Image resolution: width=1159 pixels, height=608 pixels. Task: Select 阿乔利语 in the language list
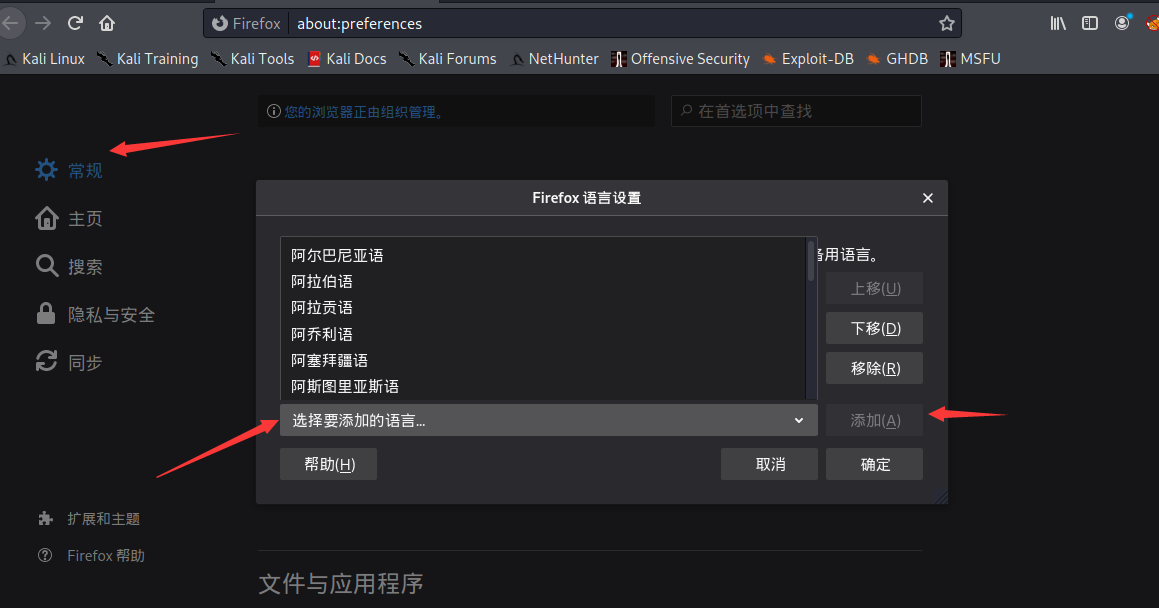tap(543, 334)
